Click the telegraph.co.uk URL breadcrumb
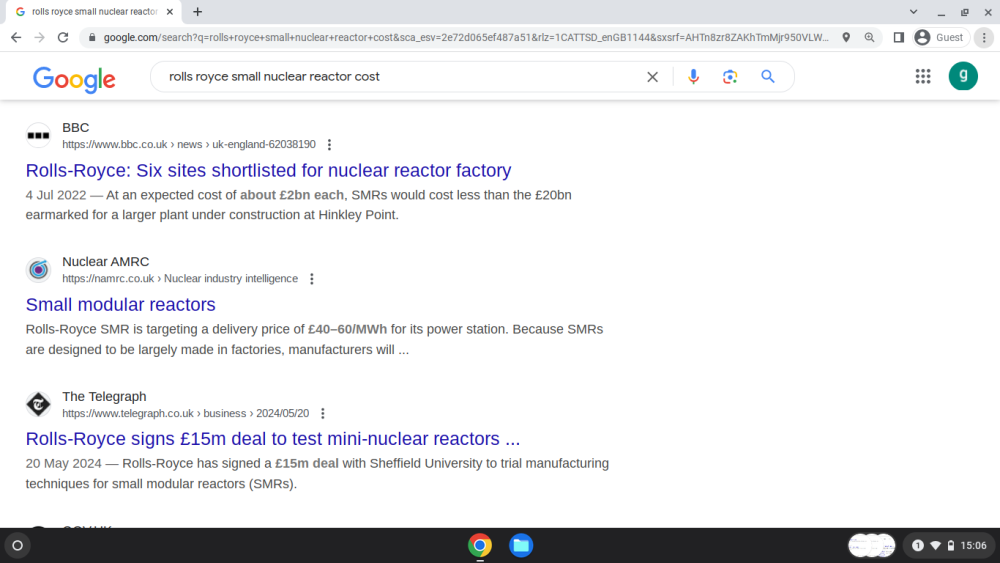Image resolution: width=1000 pixels, height=563 pixels. [186, 413]
